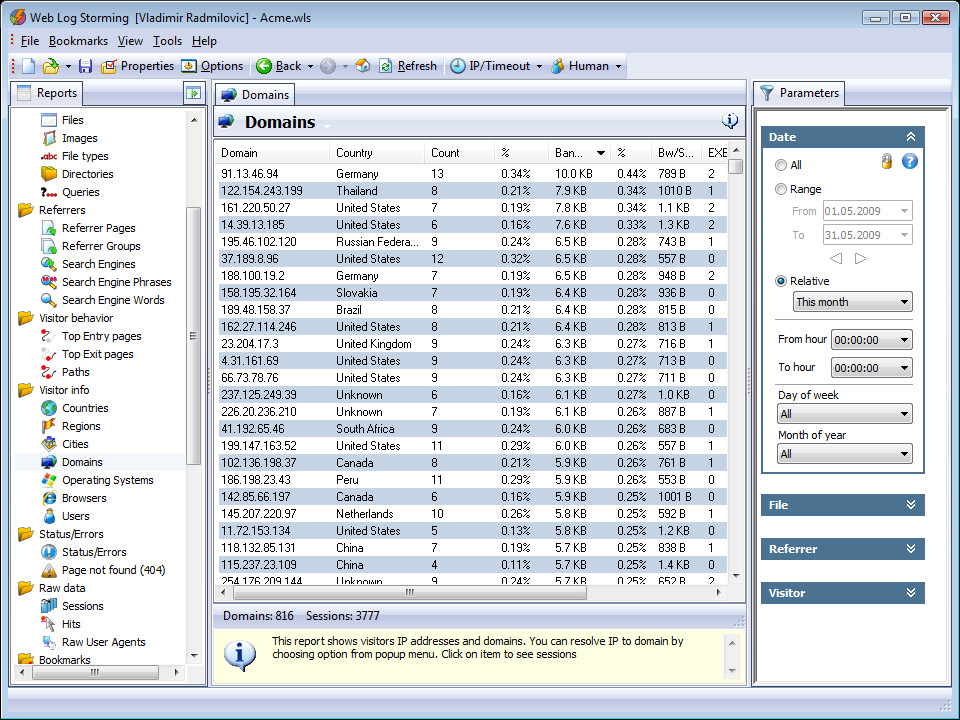
Task: Click the domains table horizontal scrollbar thumb
Action: [410, 592]
